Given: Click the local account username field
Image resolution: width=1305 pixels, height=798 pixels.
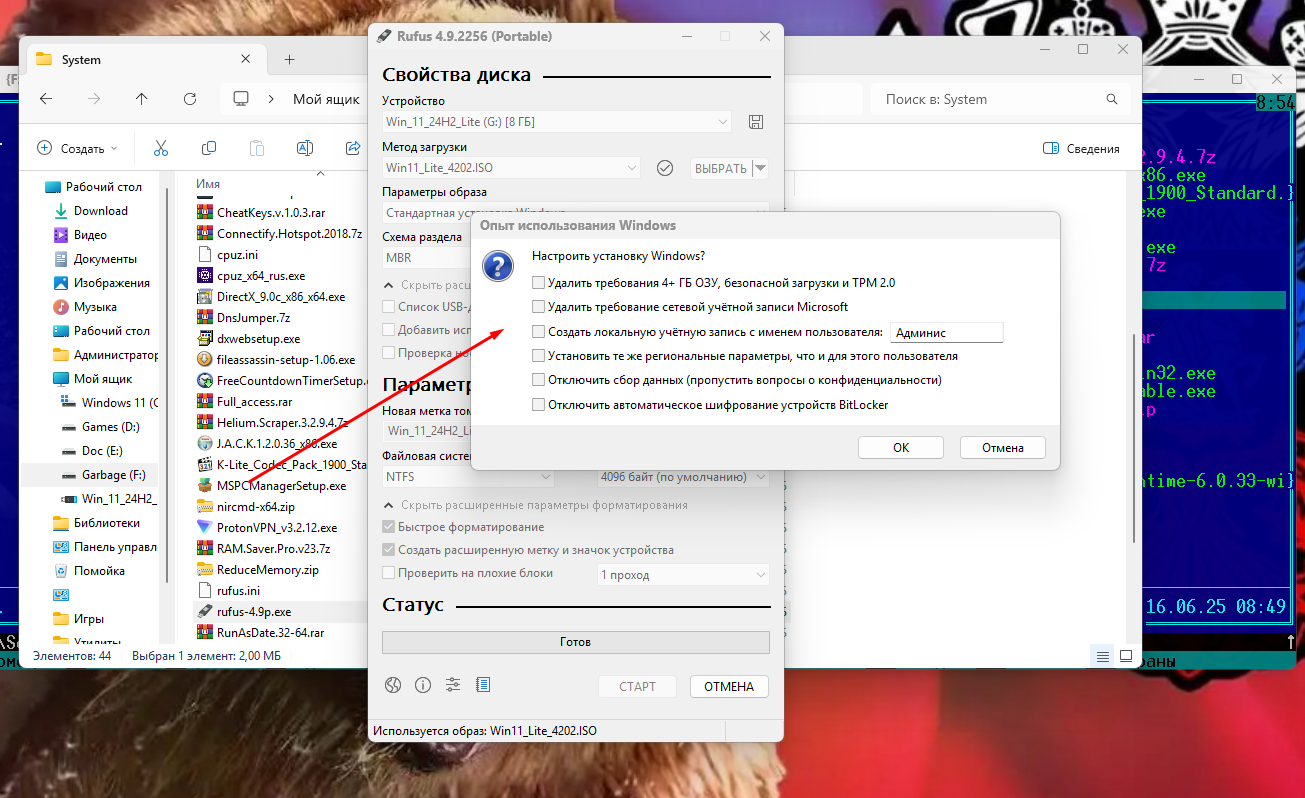Looking at the screenshot, I should 946,333.
